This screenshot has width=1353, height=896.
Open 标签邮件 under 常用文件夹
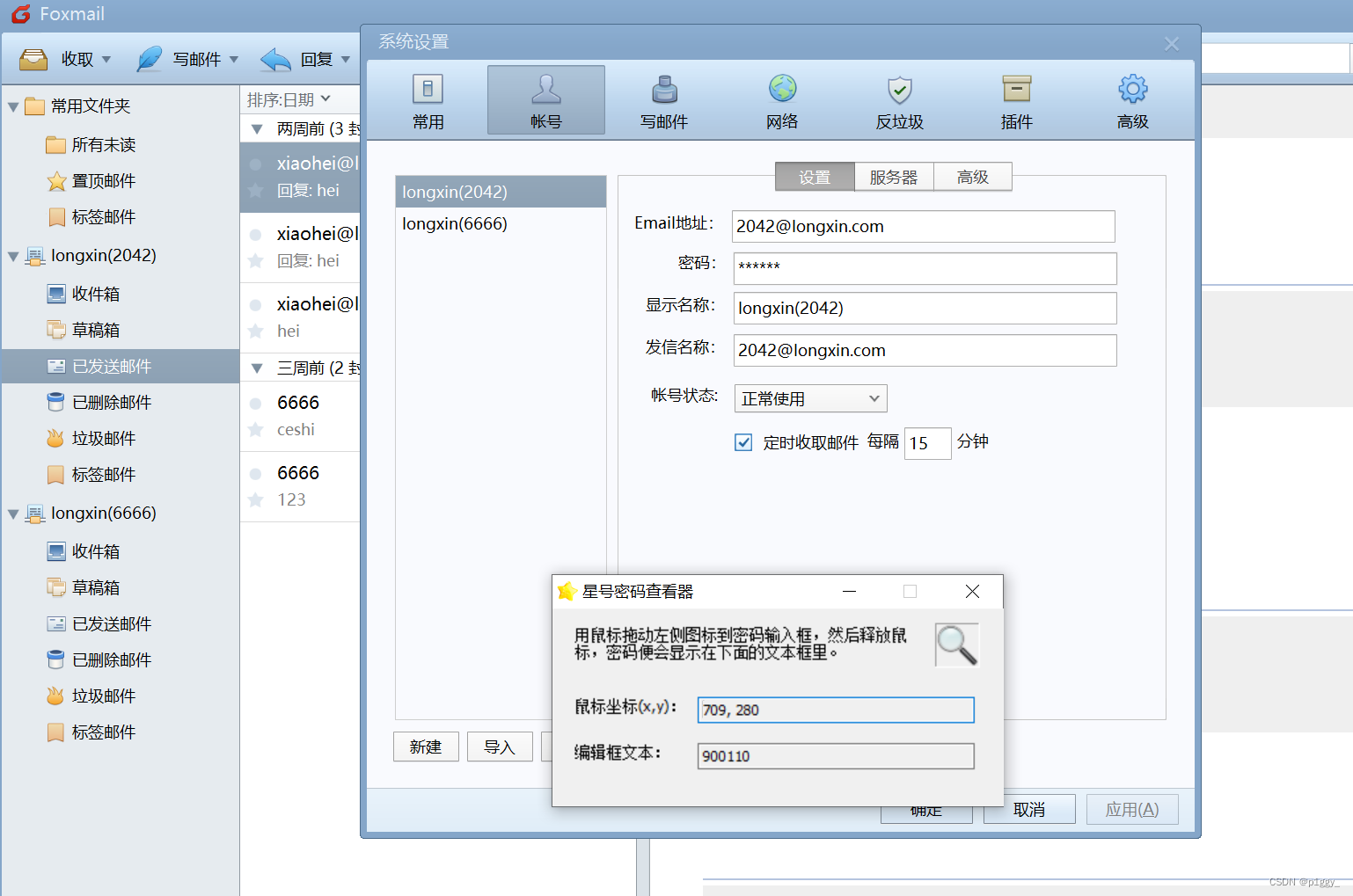(x=91, y=216)
